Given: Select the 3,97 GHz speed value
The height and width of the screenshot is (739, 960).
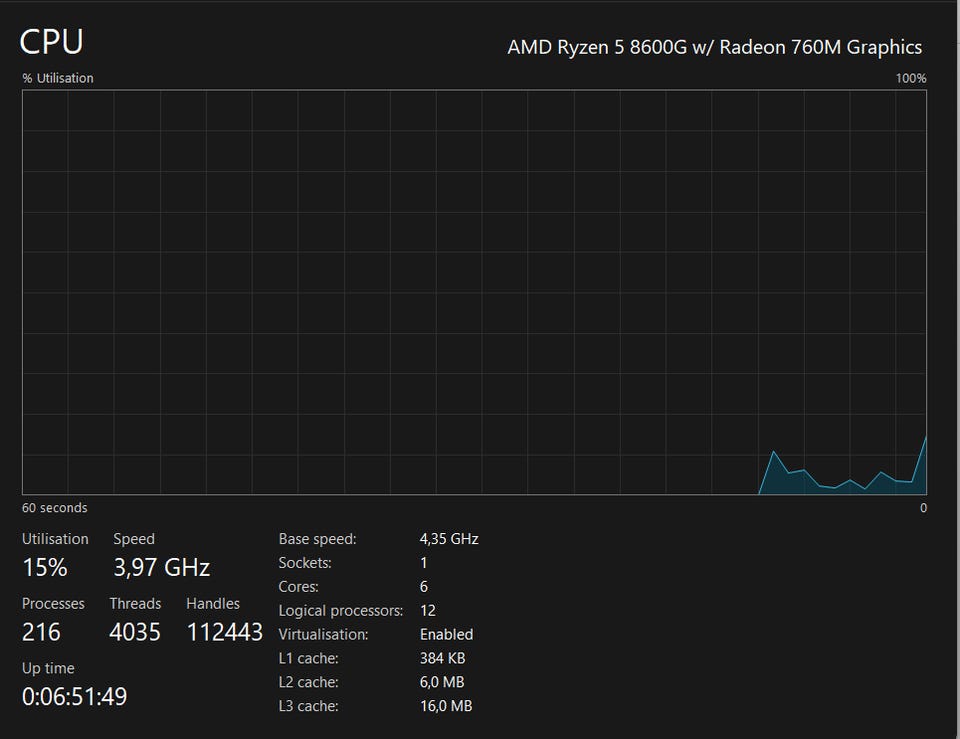Looking at the screenshot, I should coord(162,568).
